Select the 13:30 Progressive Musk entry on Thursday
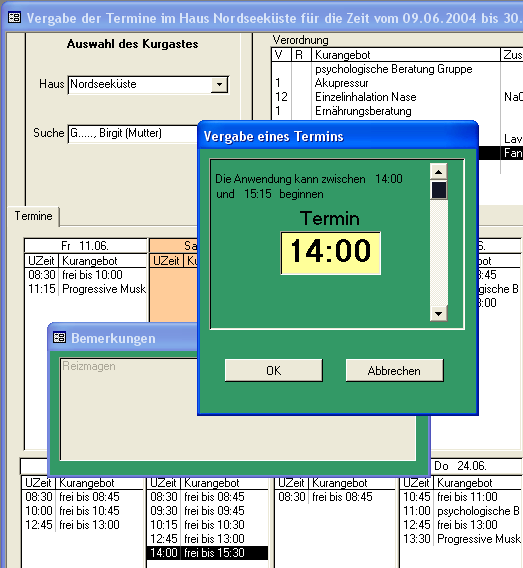The image size is (523, 568). (461, 539)
